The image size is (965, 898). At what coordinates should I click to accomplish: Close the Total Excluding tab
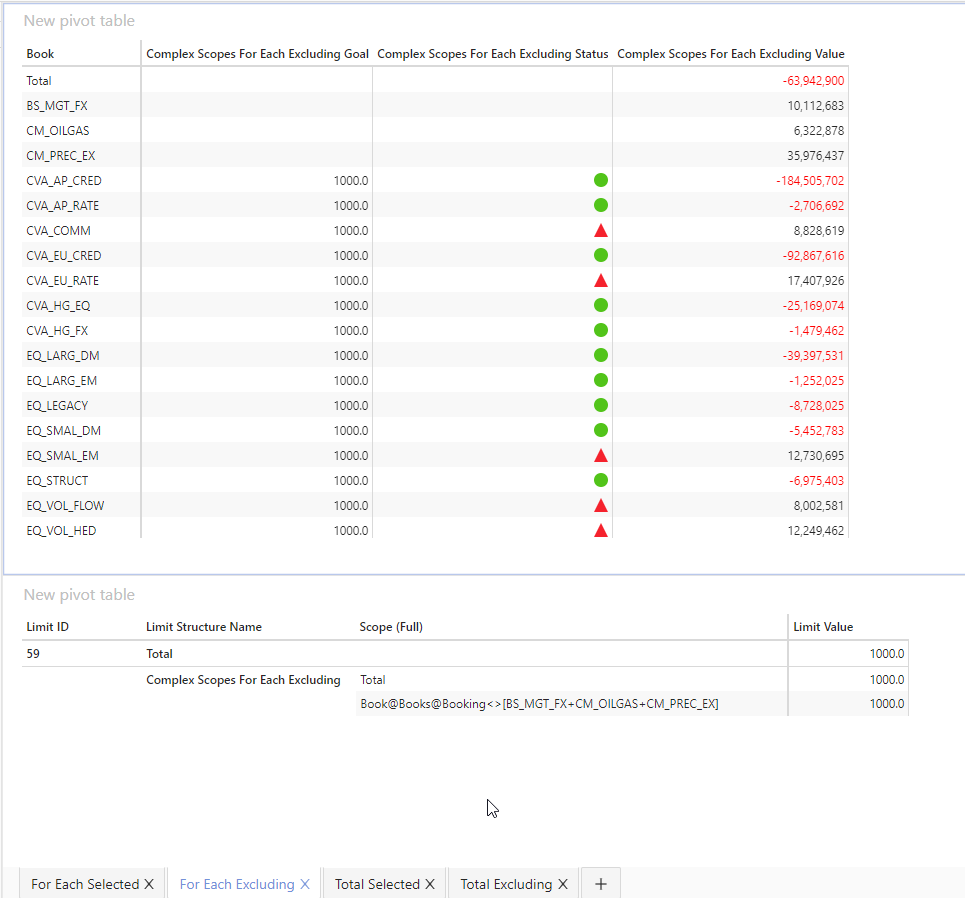coord(562,884)
